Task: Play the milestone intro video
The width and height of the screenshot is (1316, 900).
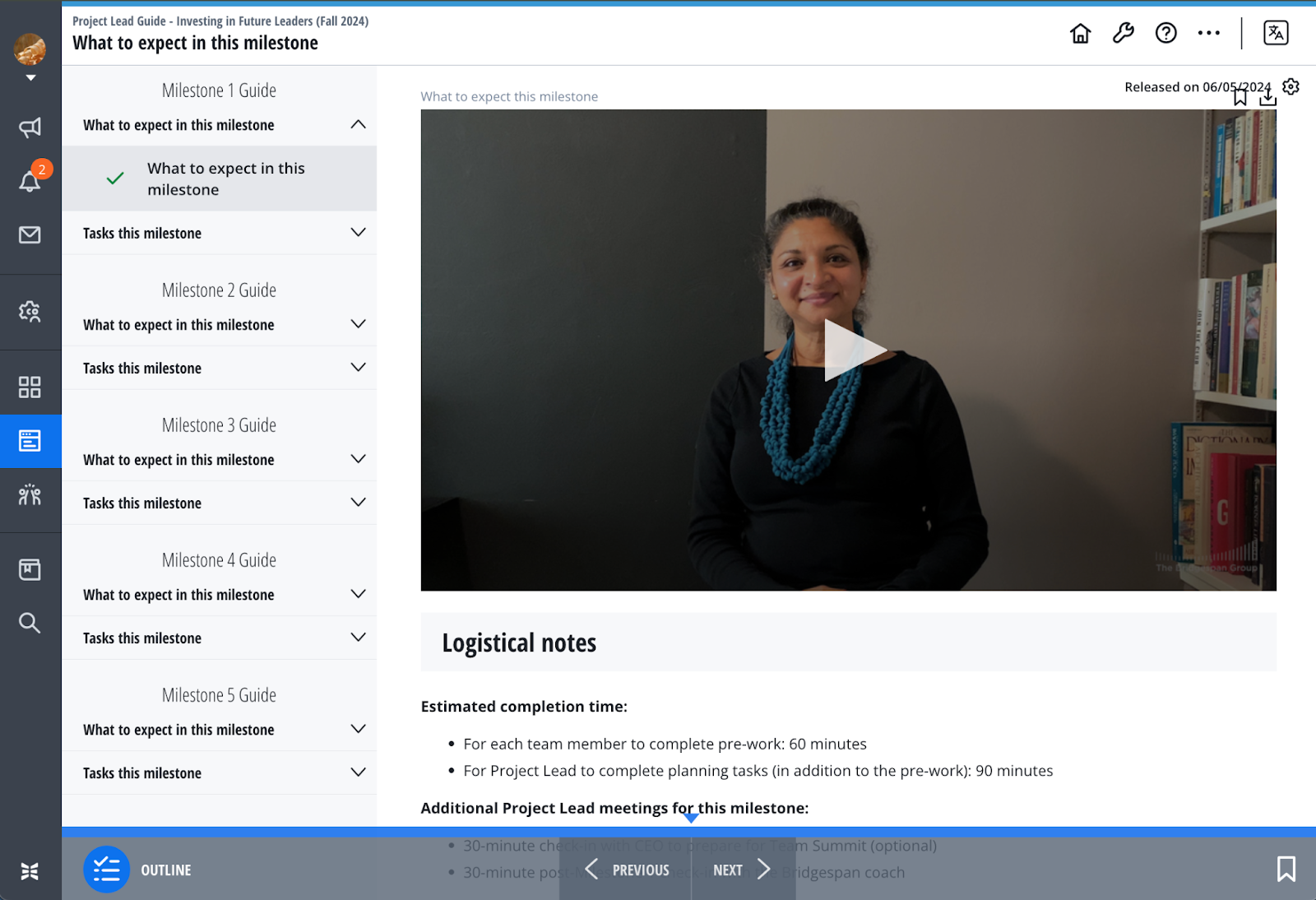Action: coord(851,350)
